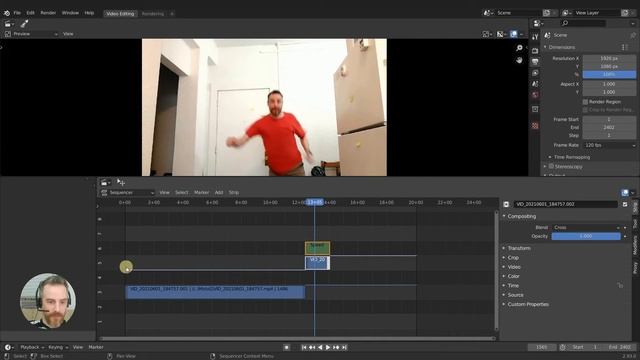The height and width of the screenshot is (360, 640).
Task: Click the auto keying record button
Action: point(287,347)
